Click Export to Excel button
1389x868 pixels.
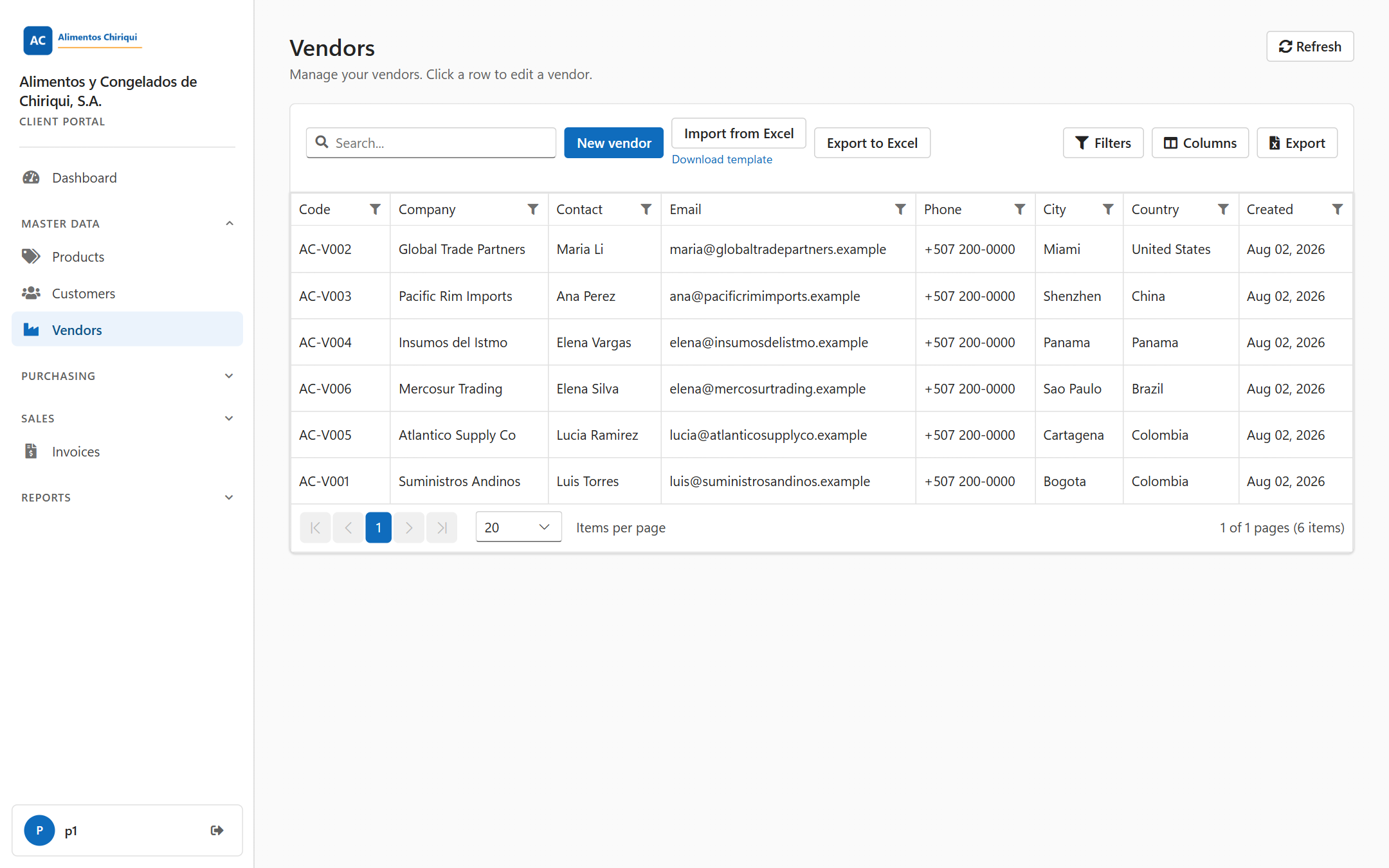coord(872,143)
